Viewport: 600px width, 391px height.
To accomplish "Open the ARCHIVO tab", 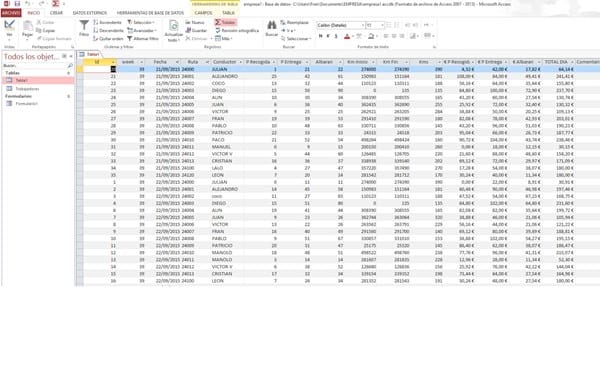I will [x=11, y=13].
